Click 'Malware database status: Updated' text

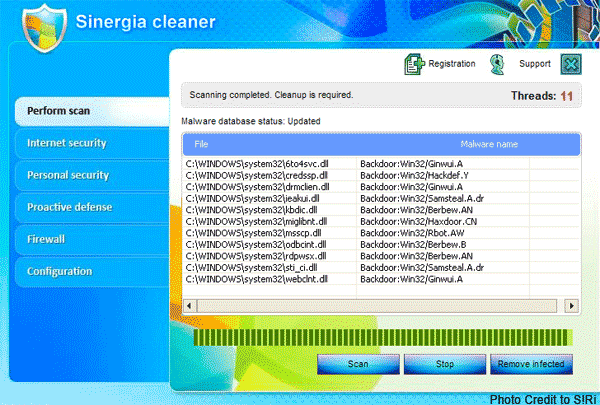point(251,121)
